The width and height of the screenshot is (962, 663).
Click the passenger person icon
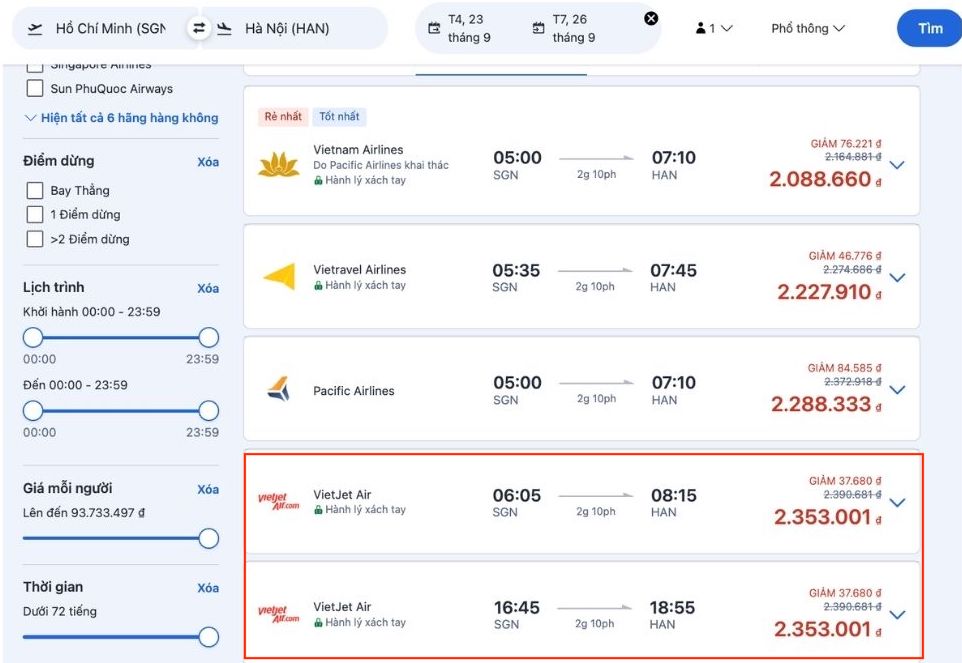(x=700, y=28)
